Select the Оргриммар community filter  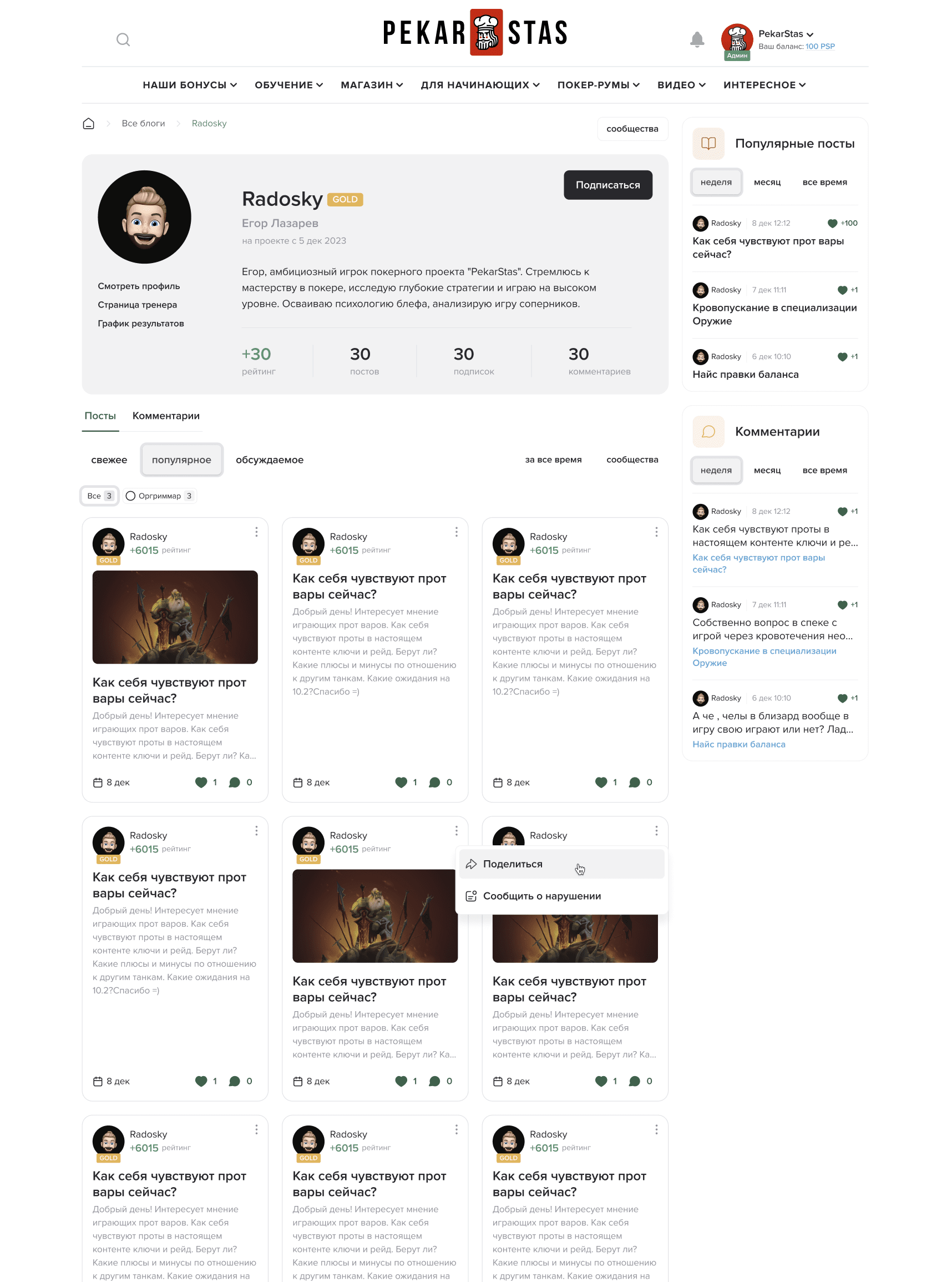point(160,496)
